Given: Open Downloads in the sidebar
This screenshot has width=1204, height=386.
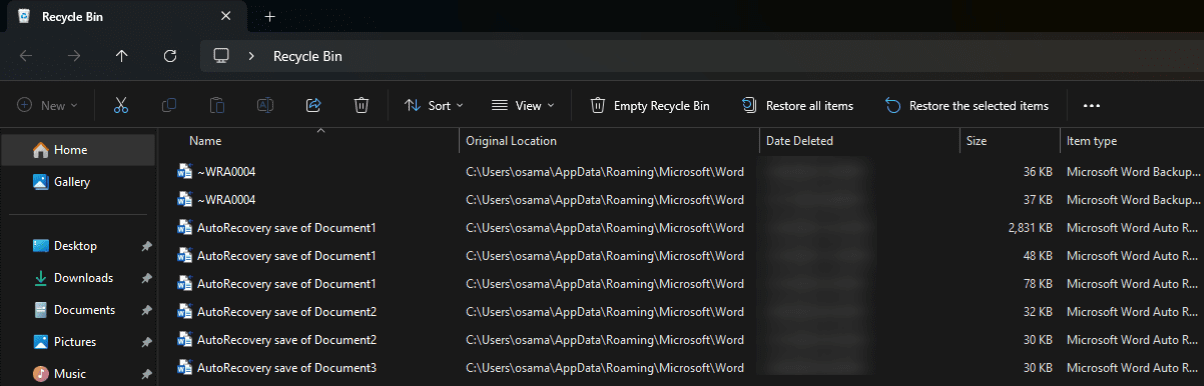Looking at the screenshot, I should click(78, 278).
